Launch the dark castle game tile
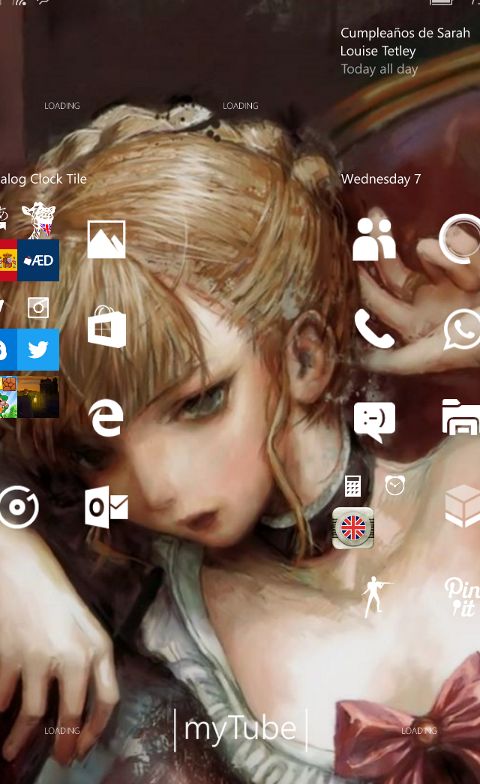This screenshot has width=480, height=784. pos(38,397)
